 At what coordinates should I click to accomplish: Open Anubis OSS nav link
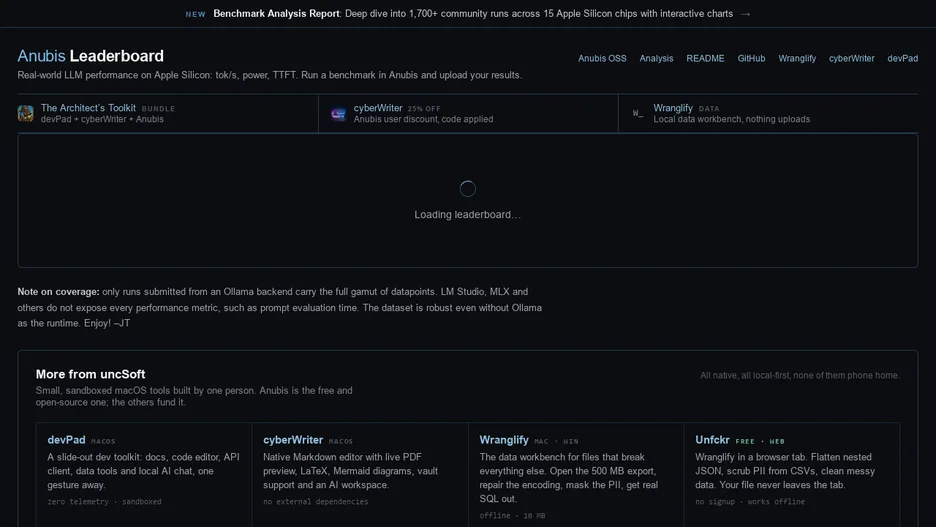point(602,58)
